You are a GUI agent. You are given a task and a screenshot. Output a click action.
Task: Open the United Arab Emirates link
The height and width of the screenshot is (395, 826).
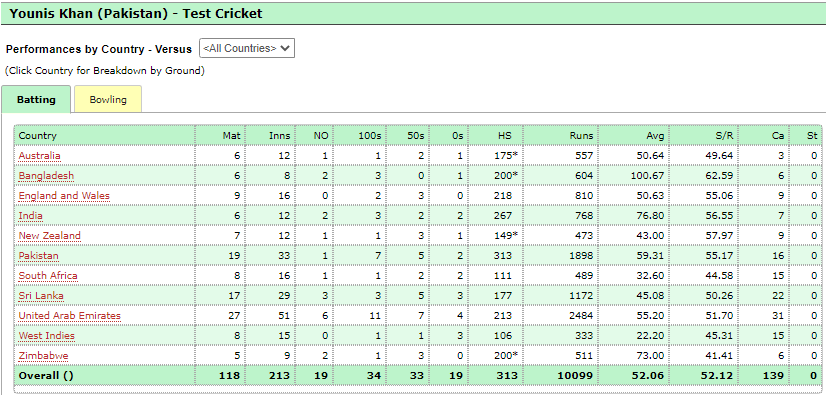[70, 316]
